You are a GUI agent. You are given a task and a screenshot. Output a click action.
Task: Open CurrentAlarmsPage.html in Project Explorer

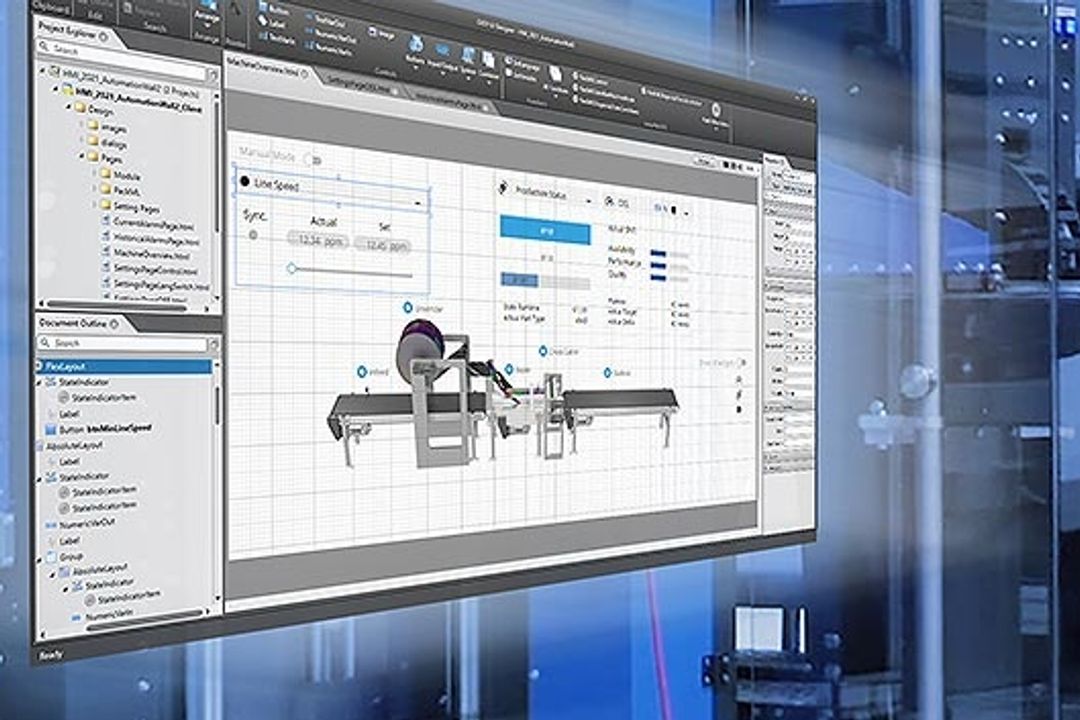[147, 225]
